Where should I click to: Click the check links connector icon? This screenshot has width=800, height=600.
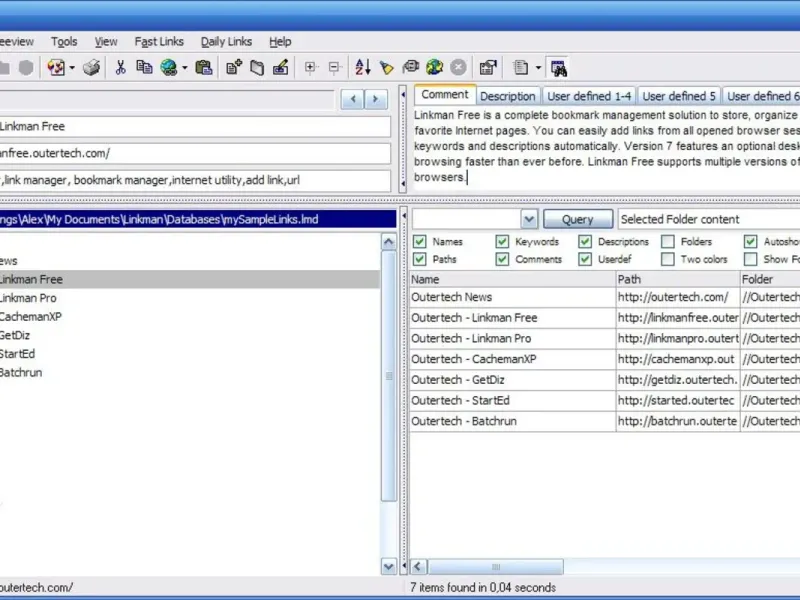coord(410,67)
